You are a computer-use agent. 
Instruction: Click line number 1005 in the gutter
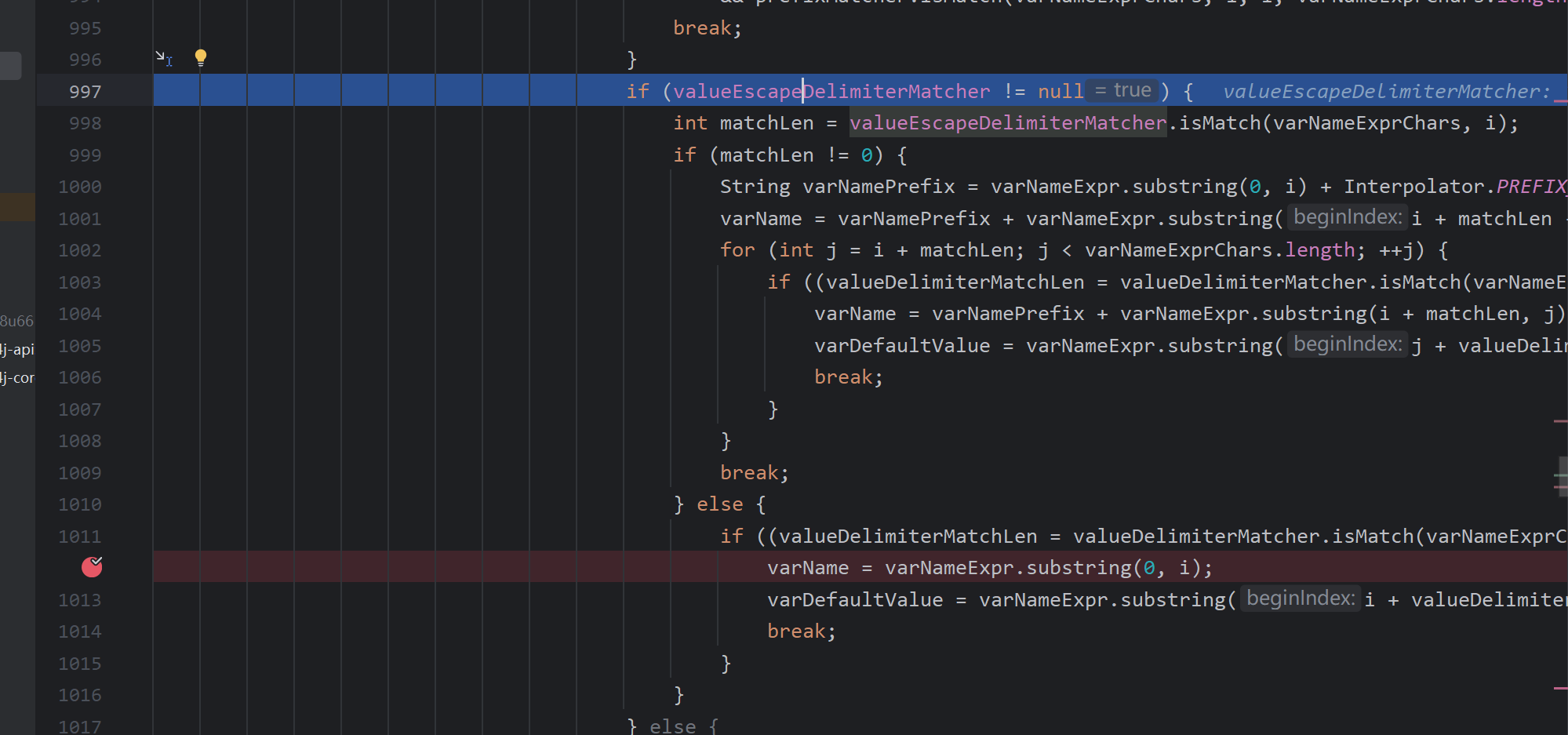click(80, 346)
